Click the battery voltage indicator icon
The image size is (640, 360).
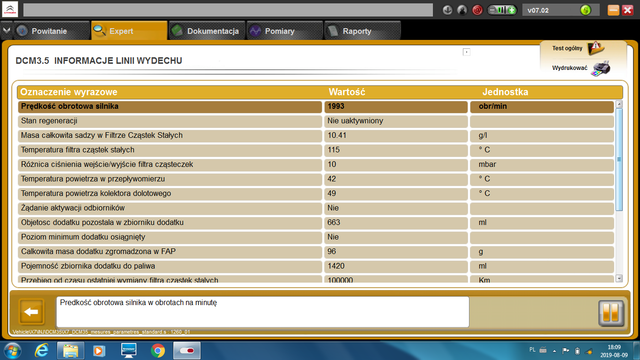click(502, 10)
